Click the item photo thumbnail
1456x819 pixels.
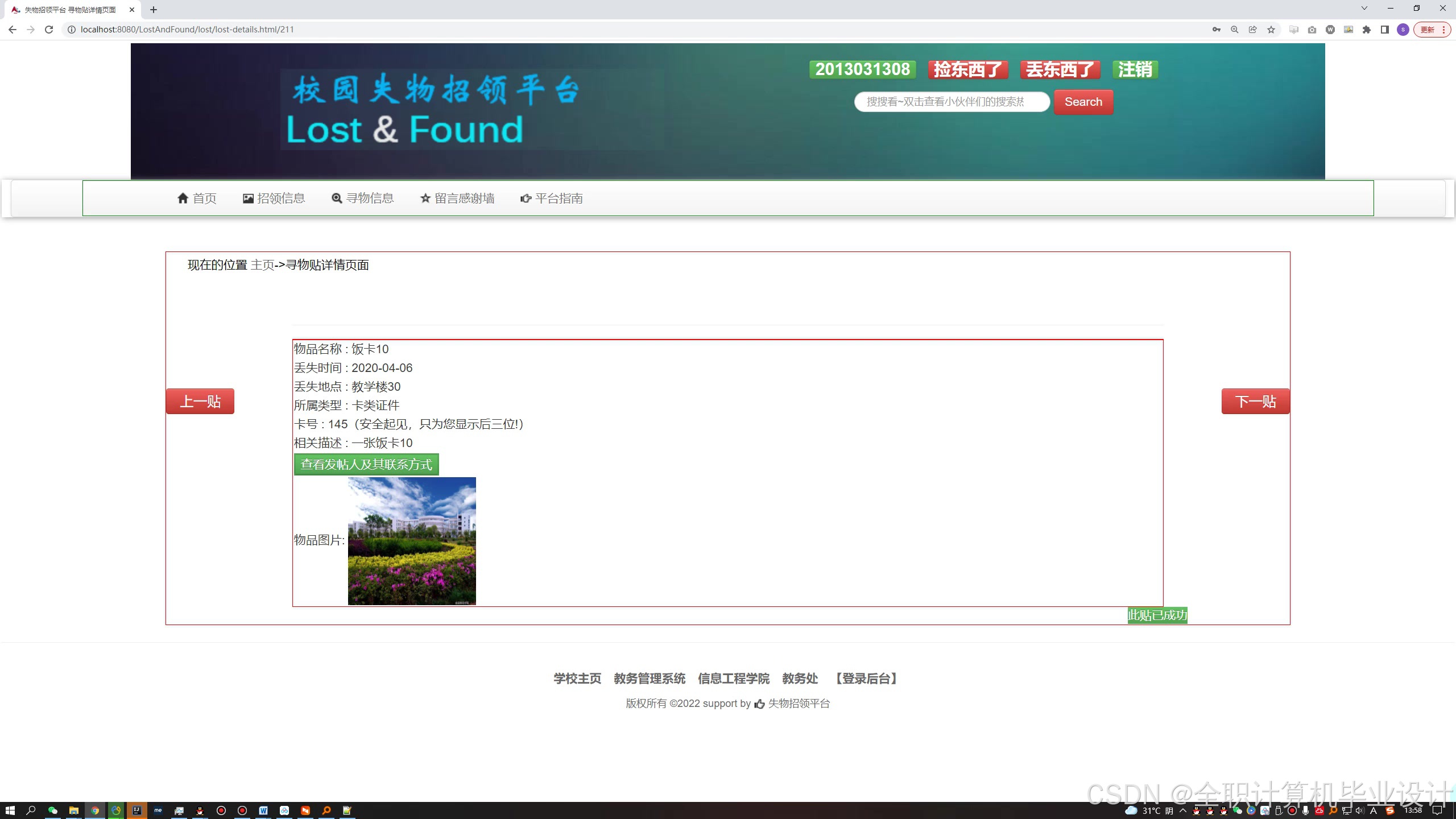coord(412,541)
